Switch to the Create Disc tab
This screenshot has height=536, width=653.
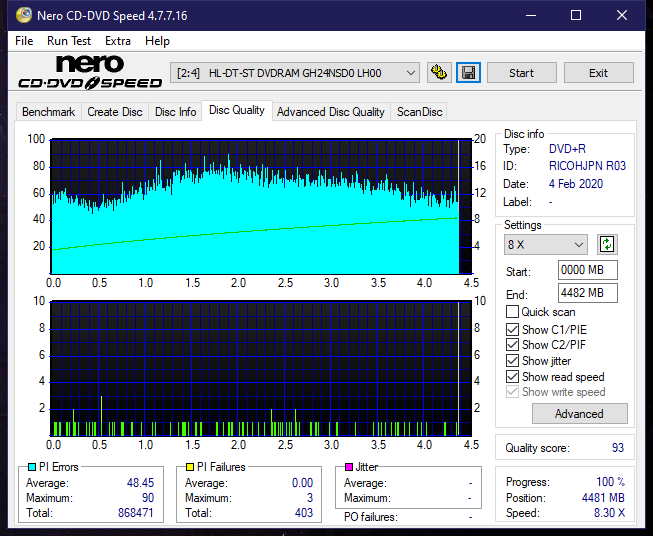coord(115,112)
